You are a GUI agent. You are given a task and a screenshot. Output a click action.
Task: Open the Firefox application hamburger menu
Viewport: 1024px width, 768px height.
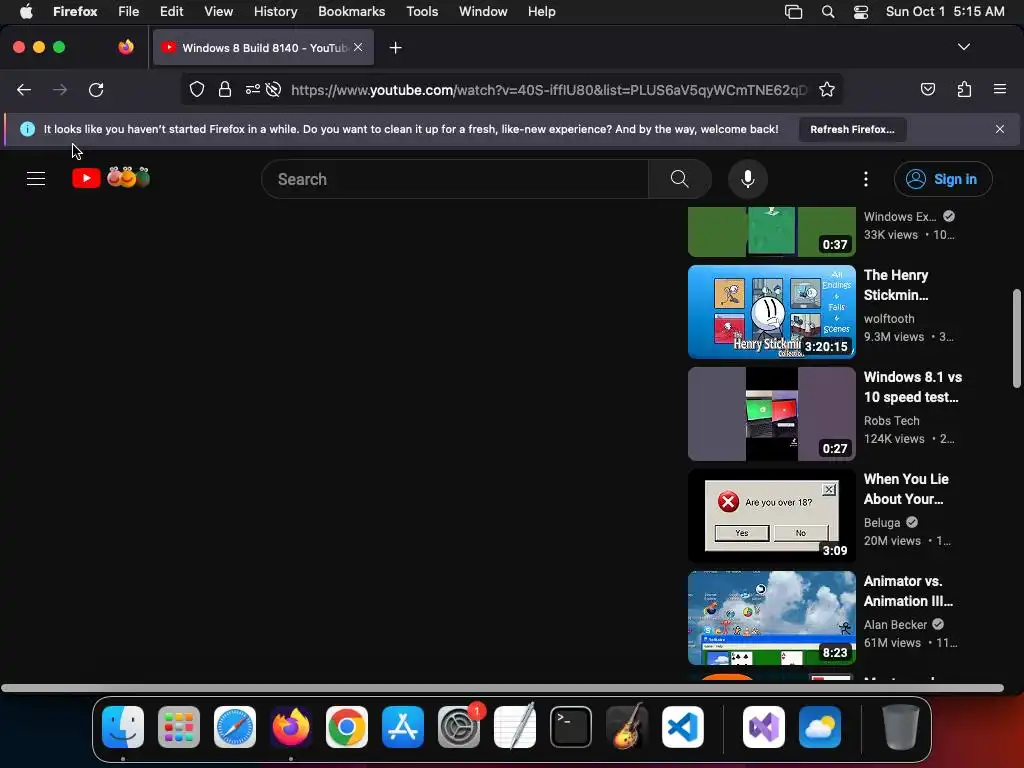coord(1000,89)
